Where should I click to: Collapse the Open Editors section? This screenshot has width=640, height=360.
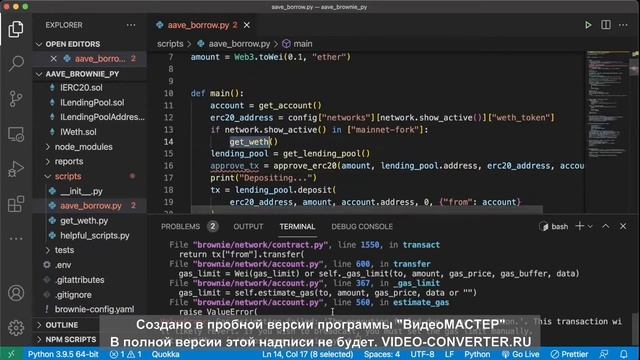tap(89, 44)
